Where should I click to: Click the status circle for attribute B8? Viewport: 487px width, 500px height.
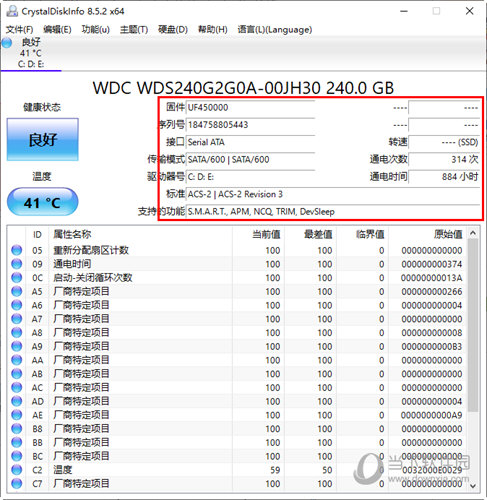[17, 429]
